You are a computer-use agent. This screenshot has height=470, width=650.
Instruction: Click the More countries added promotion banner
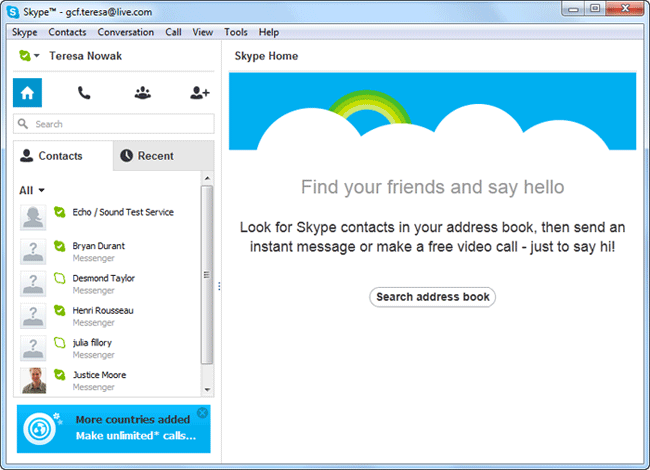(x=114, y=429)
